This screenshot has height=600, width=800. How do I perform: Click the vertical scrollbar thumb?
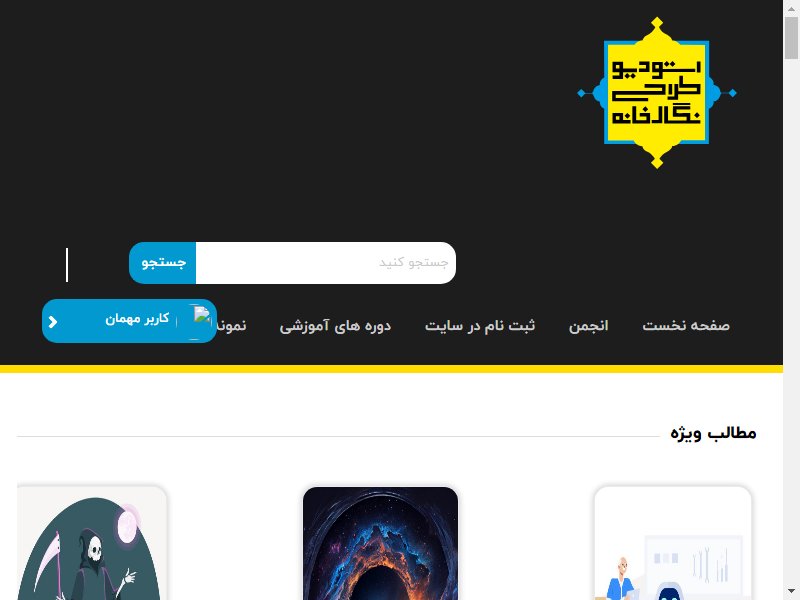click(791, 38)
